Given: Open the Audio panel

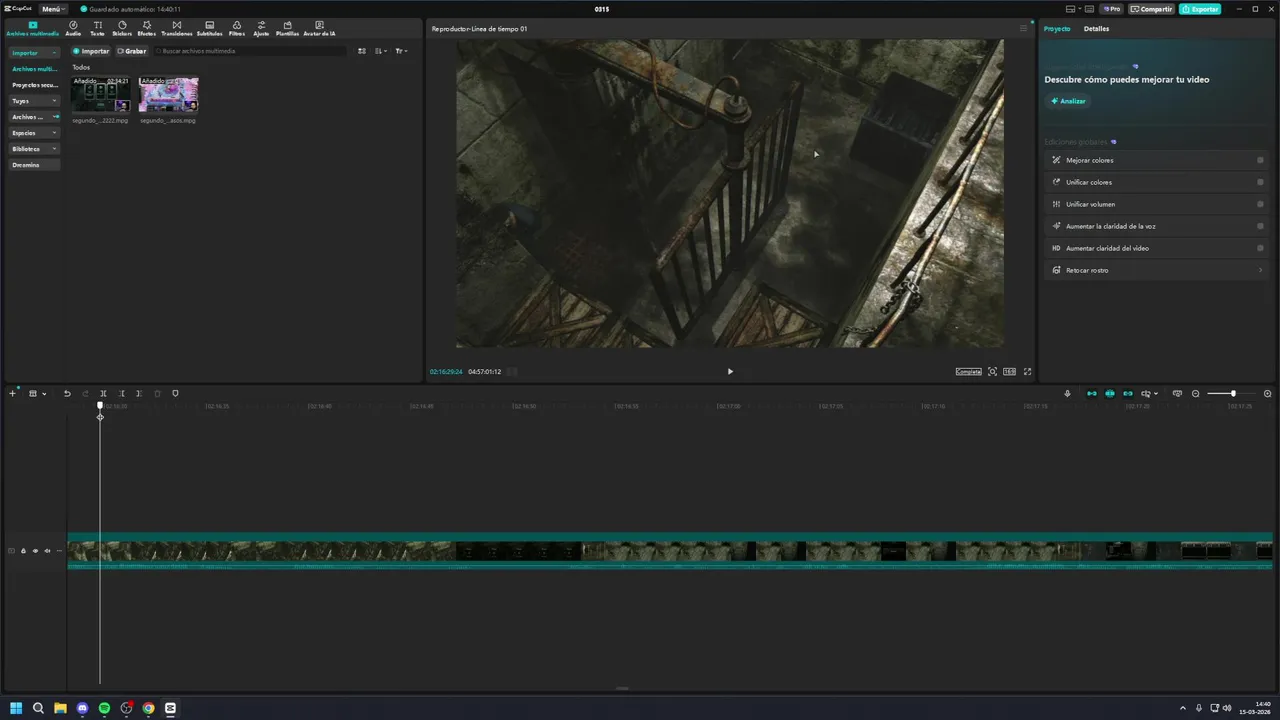Looking at the screenshot, I should coord(73,28).
